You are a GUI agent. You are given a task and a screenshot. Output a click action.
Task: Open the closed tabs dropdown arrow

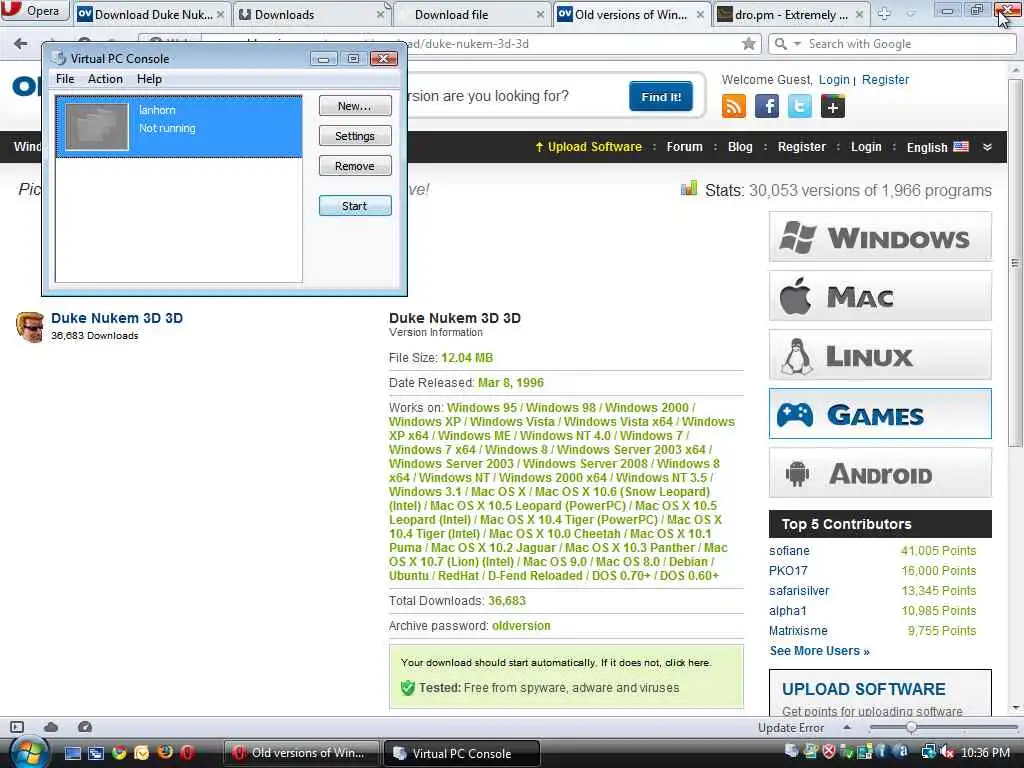coord(911,14)
